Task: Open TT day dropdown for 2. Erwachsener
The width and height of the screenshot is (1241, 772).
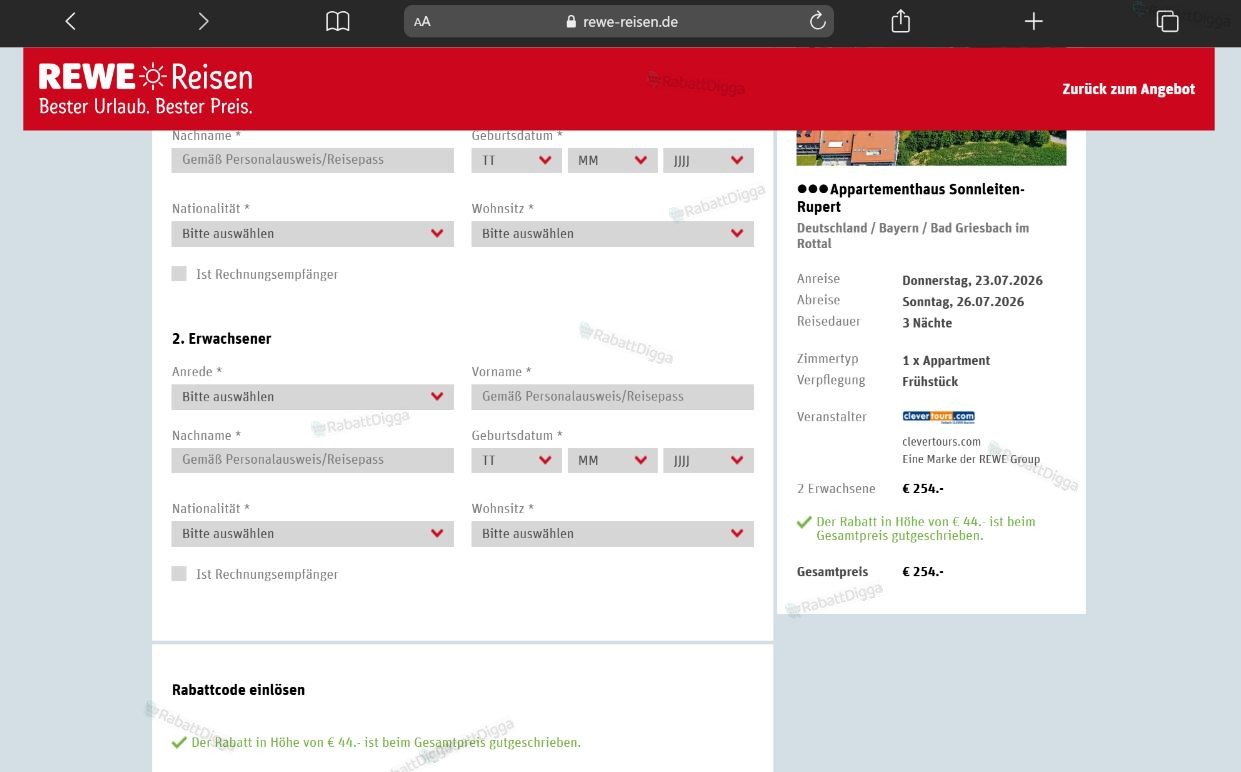Action: click(516, 460)
